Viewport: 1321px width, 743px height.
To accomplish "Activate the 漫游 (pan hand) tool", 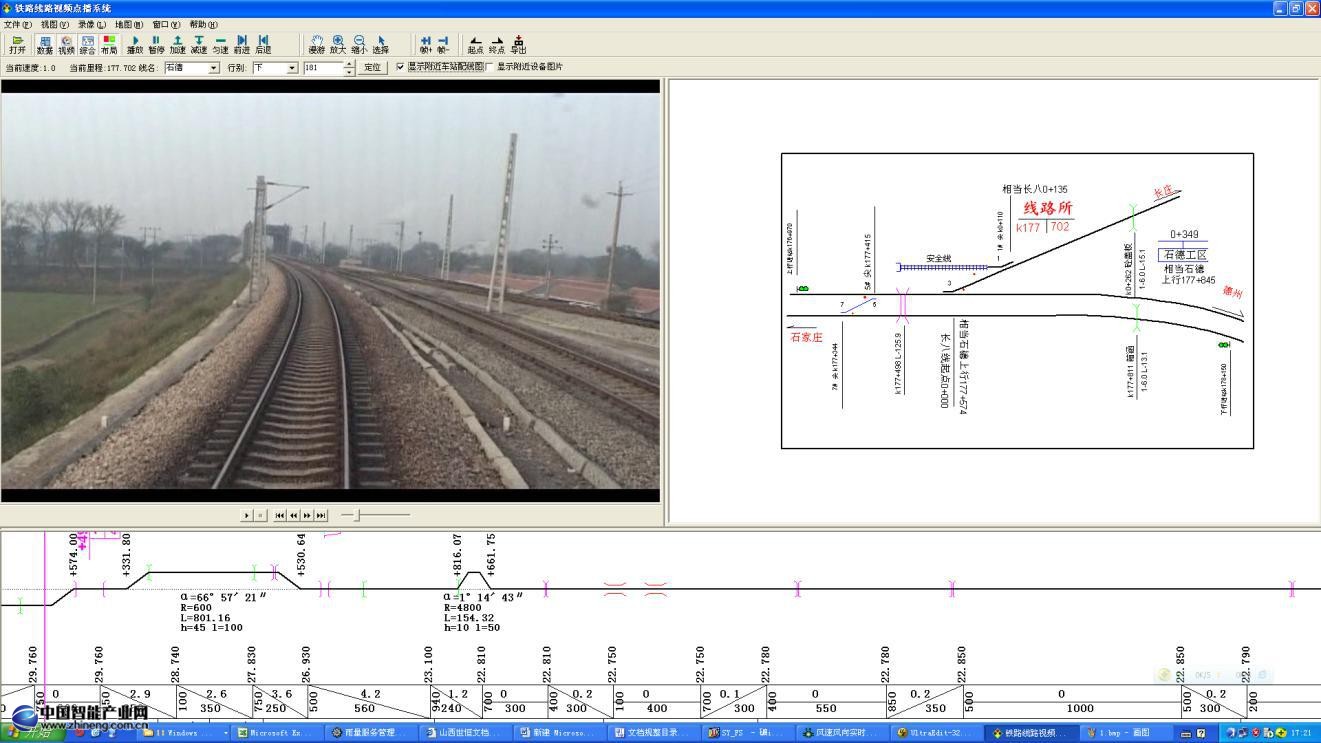I will pyautogui.click(x=316, y=44).
